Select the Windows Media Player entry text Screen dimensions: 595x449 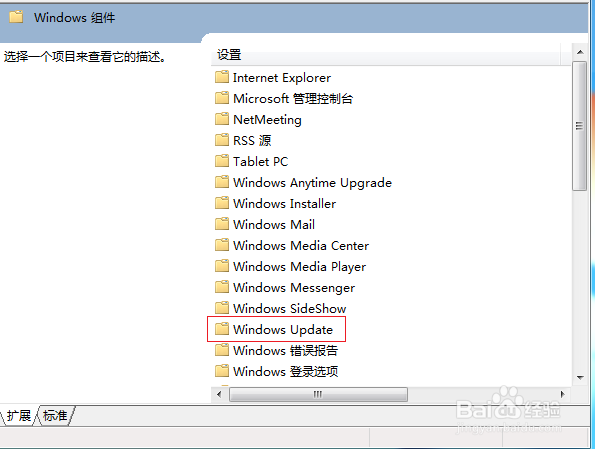(x=299, y=267)
